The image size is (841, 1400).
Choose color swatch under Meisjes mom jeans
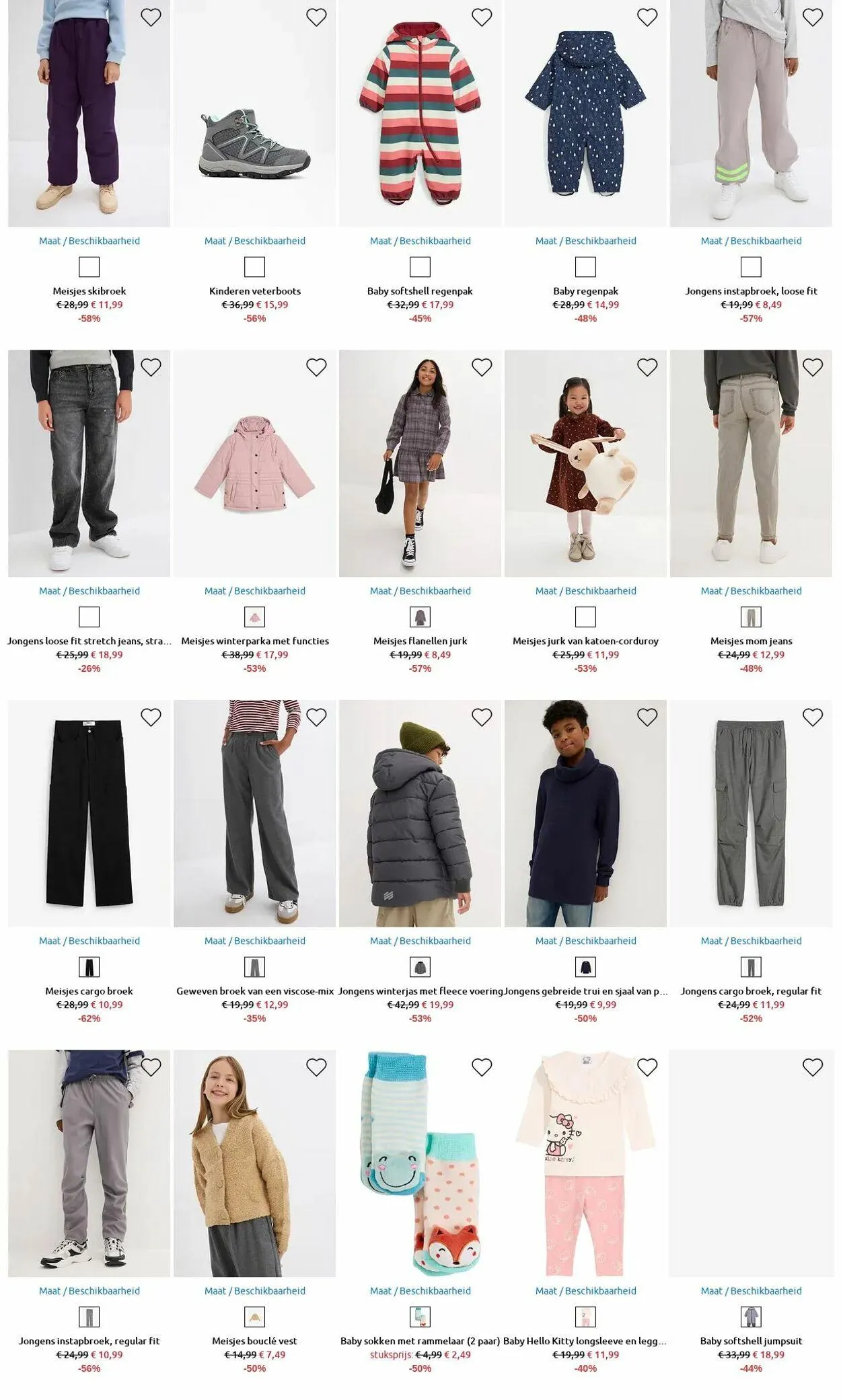(751, 617)
